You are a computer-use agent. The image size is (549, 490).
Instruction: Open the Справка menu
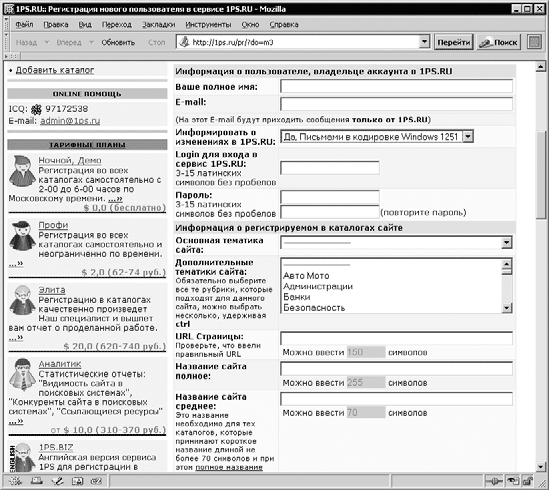pyautogui.click(x=284, y=25)
